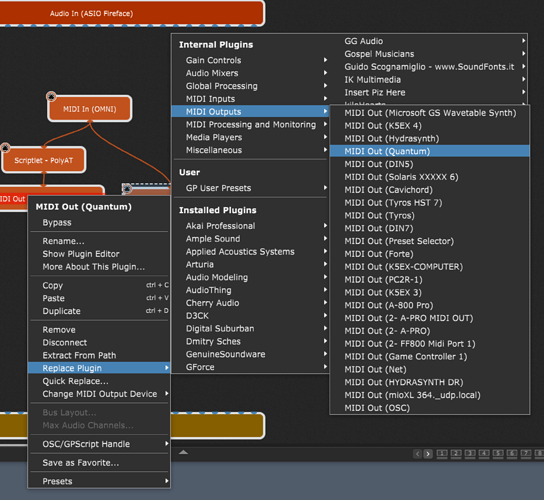Choose Copy from the context menu
Screen dimensions: 544x500
click(x=99, y=285)
